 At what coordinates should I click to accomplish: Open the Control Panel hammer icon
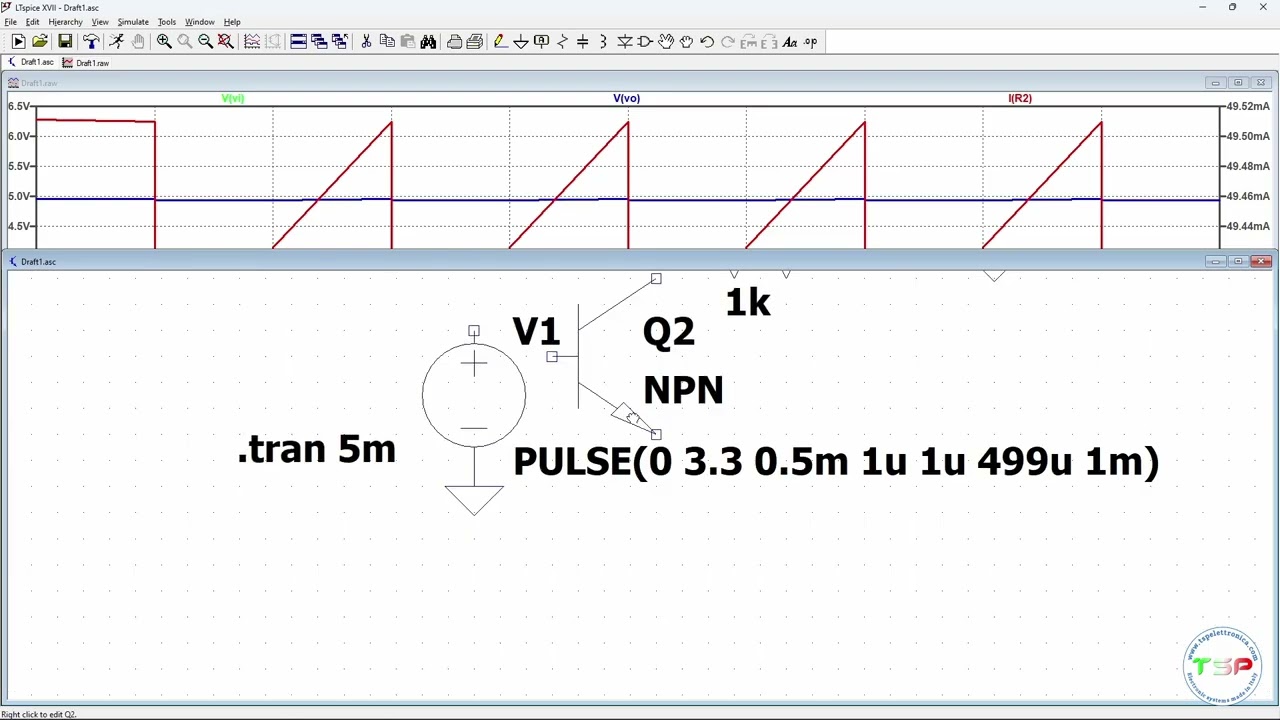[x=91, y=42]
